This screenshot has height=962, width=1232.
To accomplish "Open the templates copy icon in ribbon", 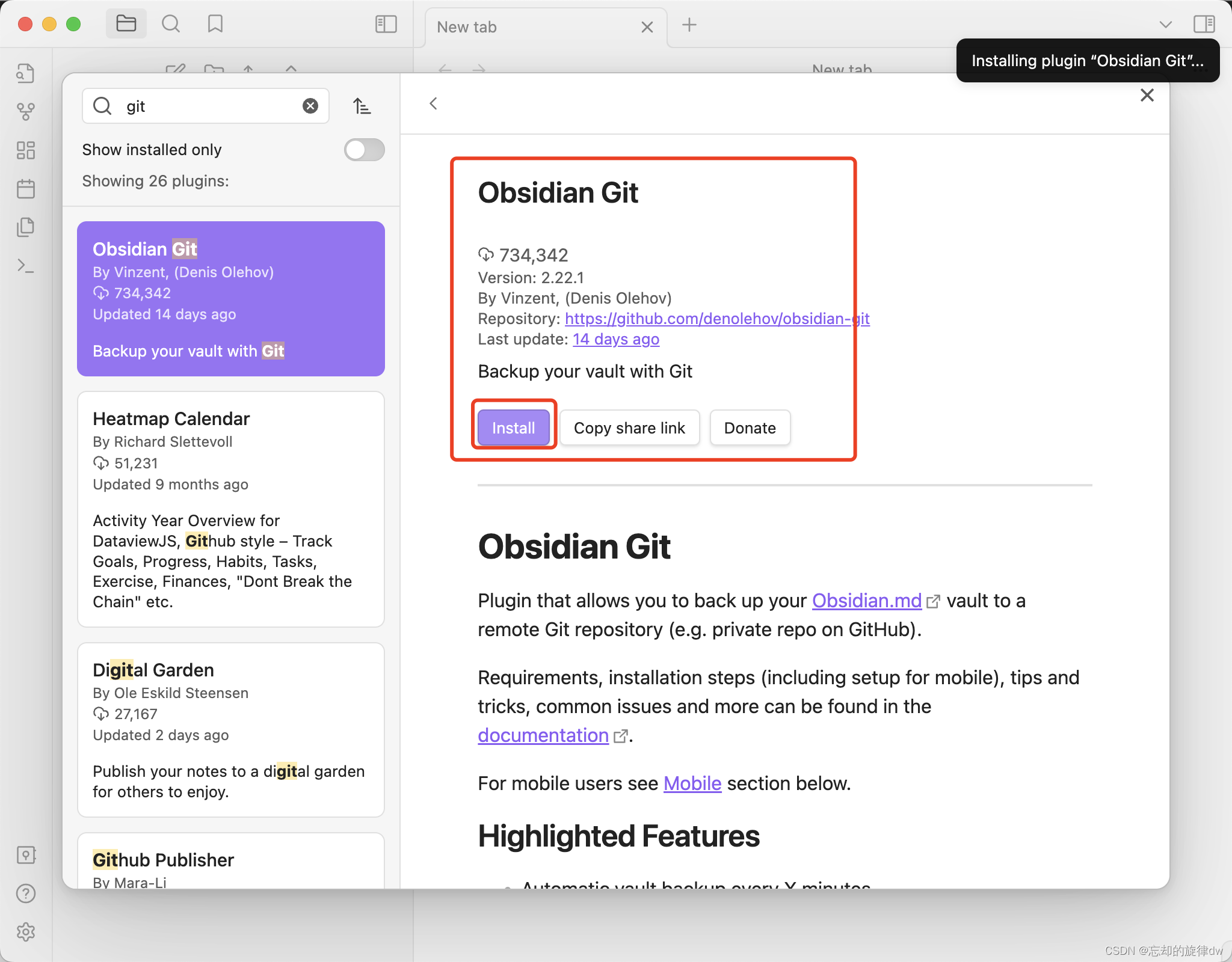I will pos(26,227).
